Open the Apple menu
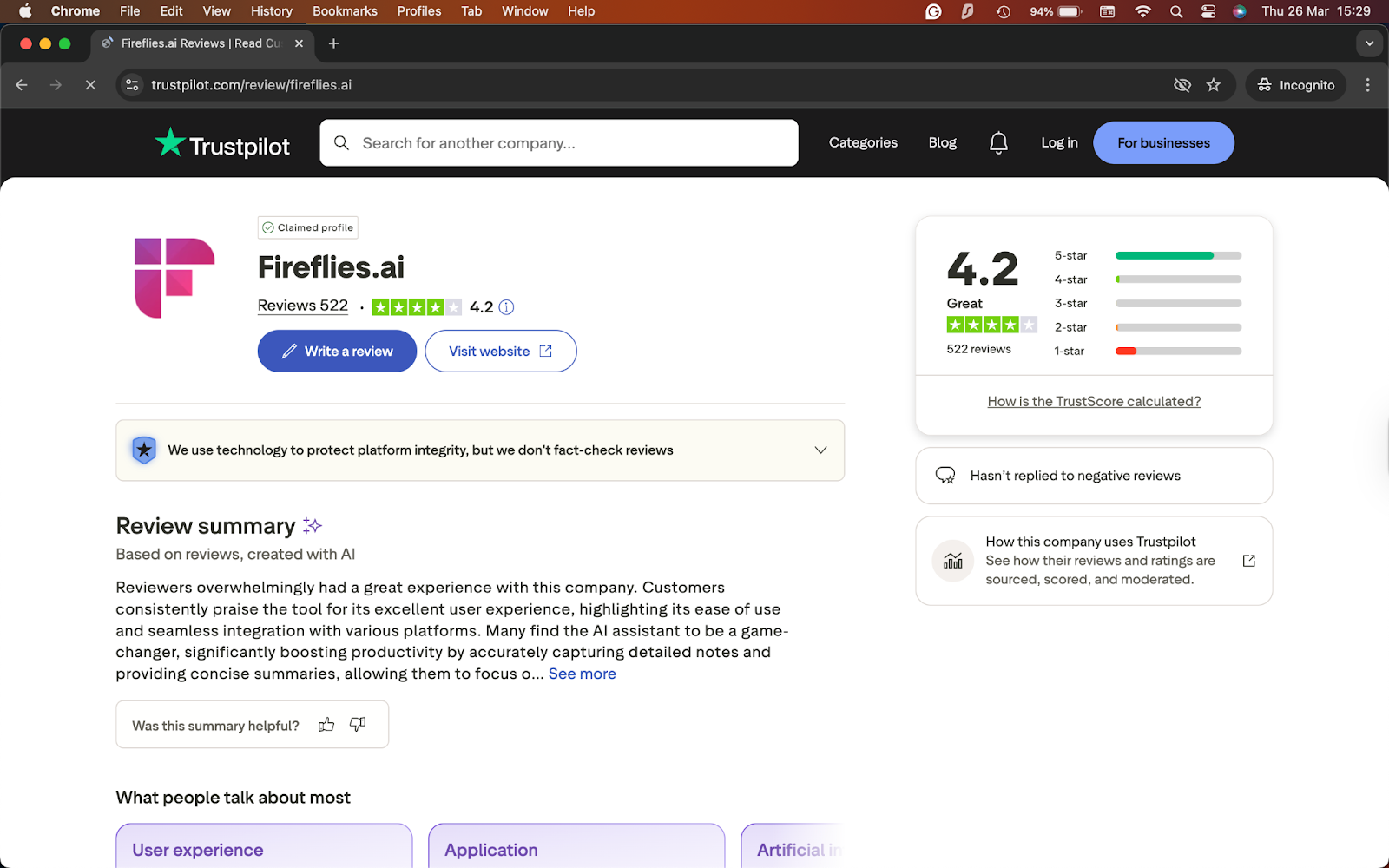The image size is (1389, 868). coord(25,11)
